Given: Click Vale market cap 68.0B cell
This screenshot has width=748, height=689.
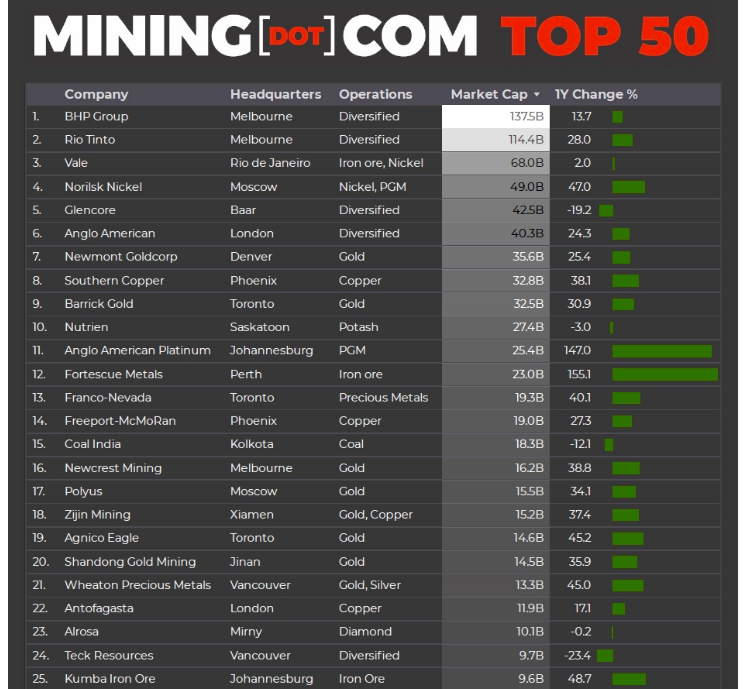Looking at the screenshot, I should coord(496,164).
